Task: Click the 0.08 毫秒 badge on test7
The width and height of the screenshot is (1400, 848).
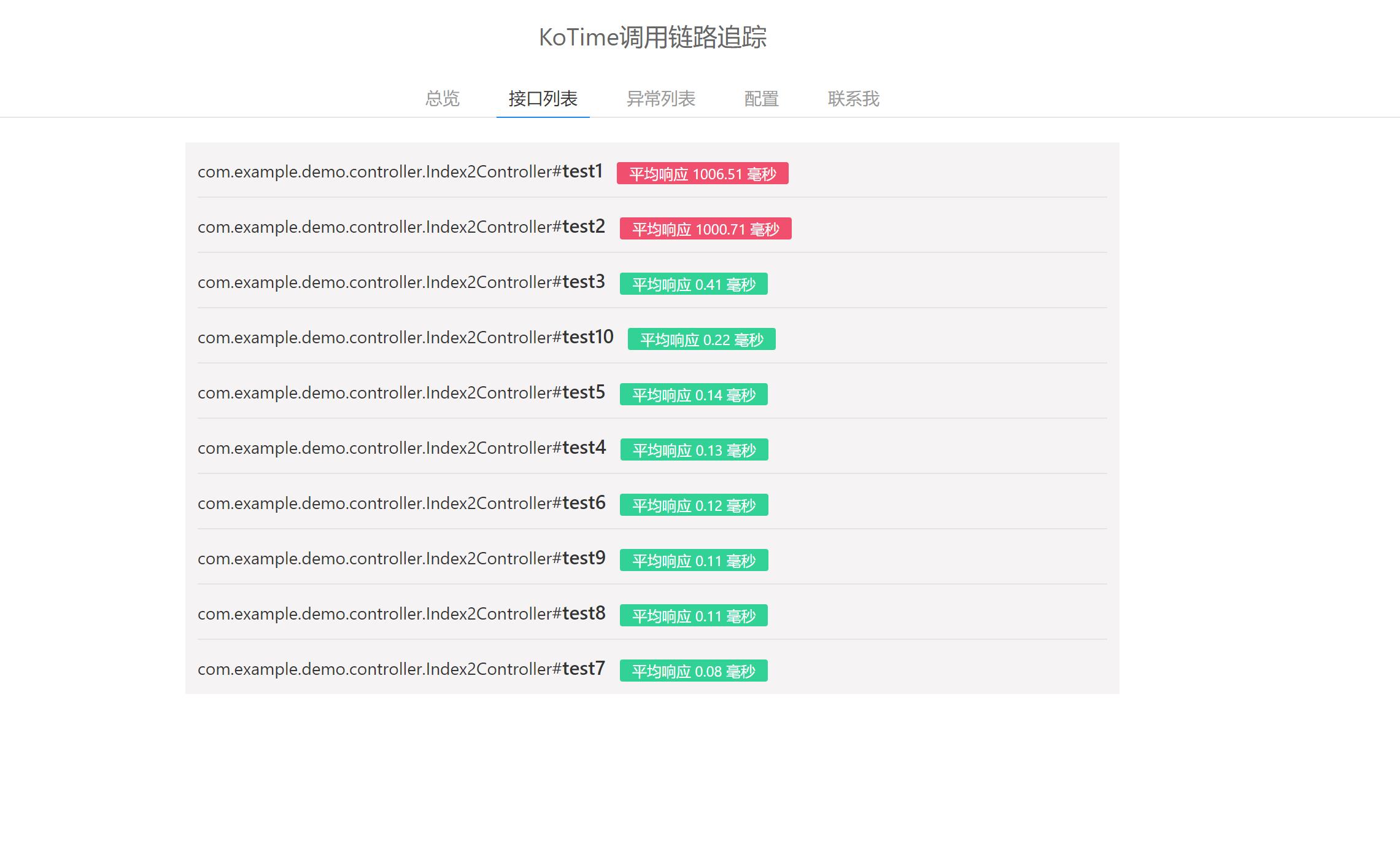Action: tap(694, 671)
